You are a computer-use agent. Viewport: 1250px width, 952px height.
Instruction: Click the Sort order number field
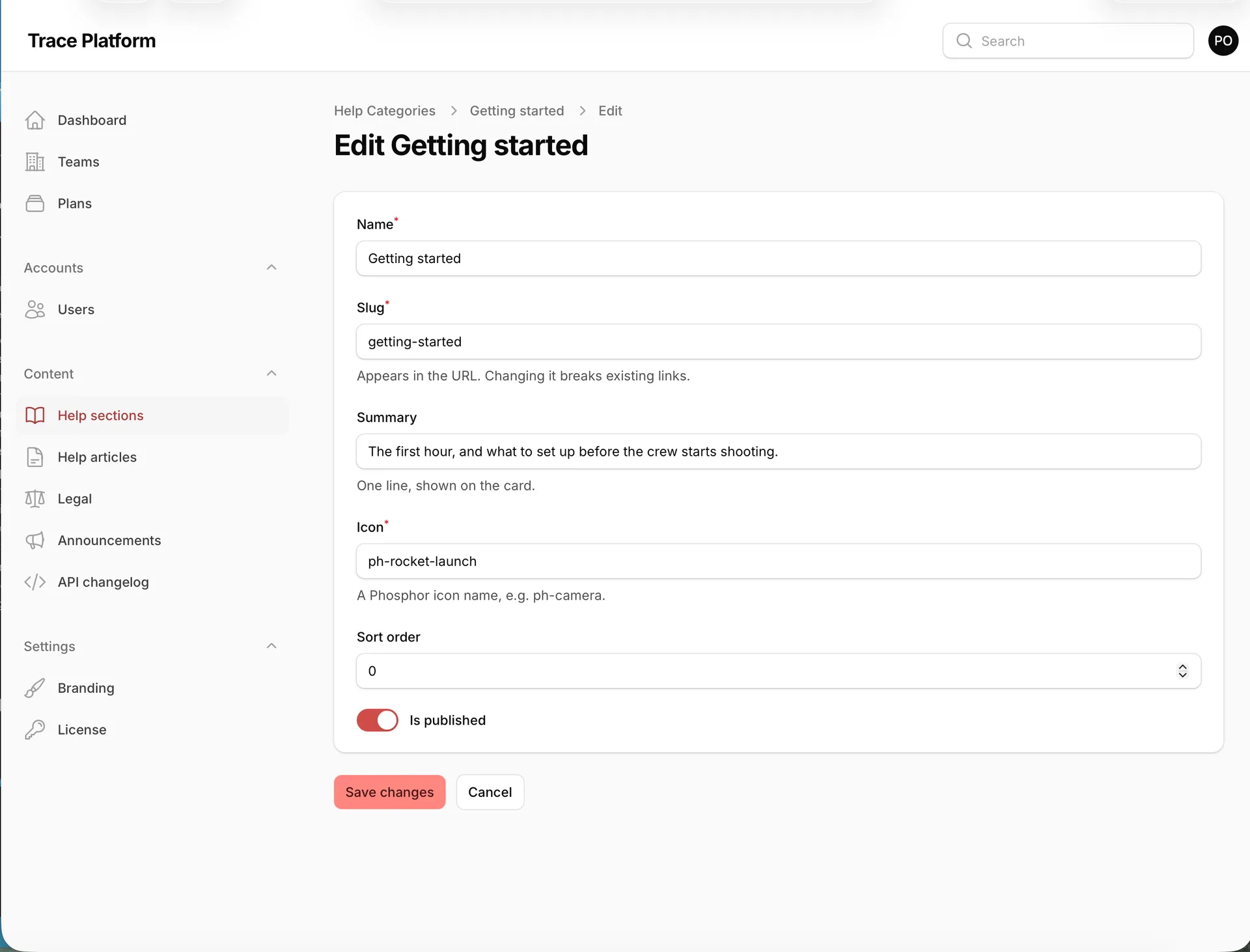pos(779,671)
